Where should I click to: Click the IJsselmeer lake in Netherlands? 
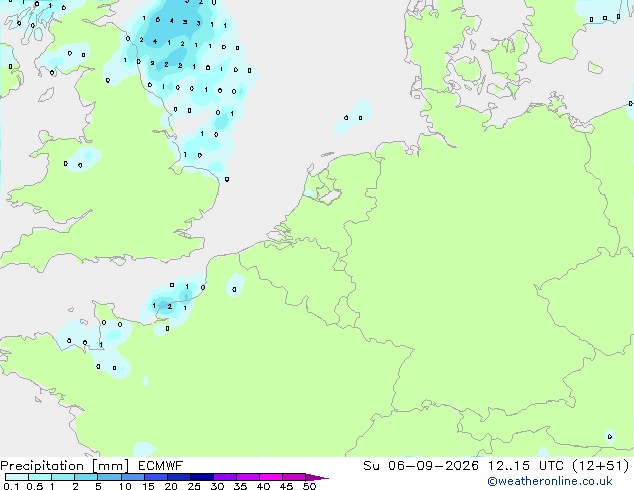coord(330,197)
